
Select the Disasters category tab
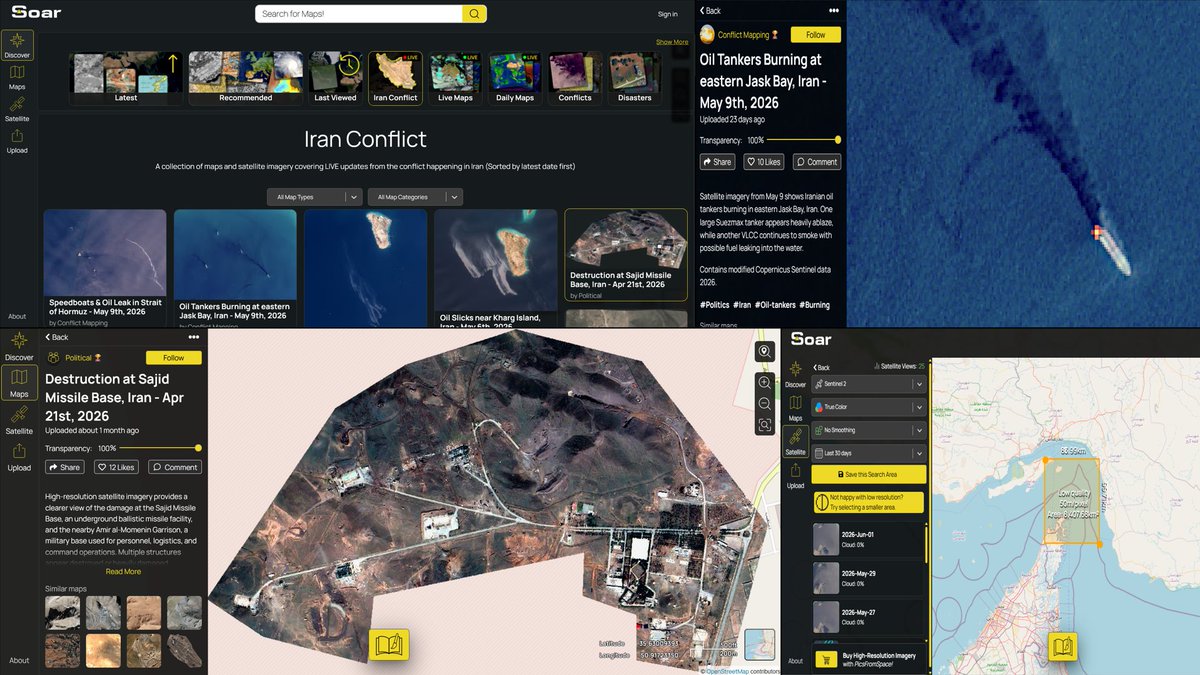[635, 78]
